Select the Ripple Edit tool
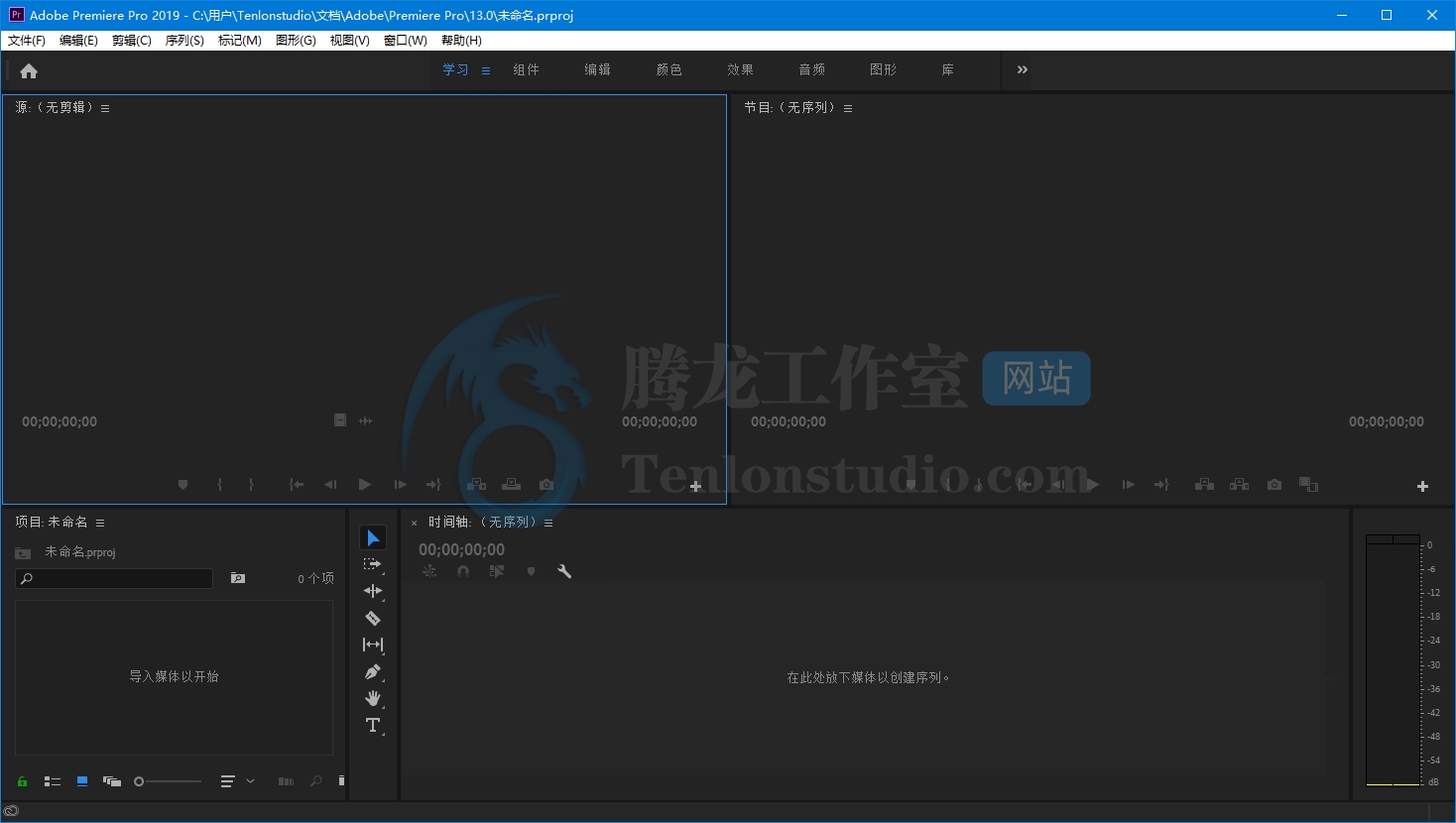 (x=373, y=591)
